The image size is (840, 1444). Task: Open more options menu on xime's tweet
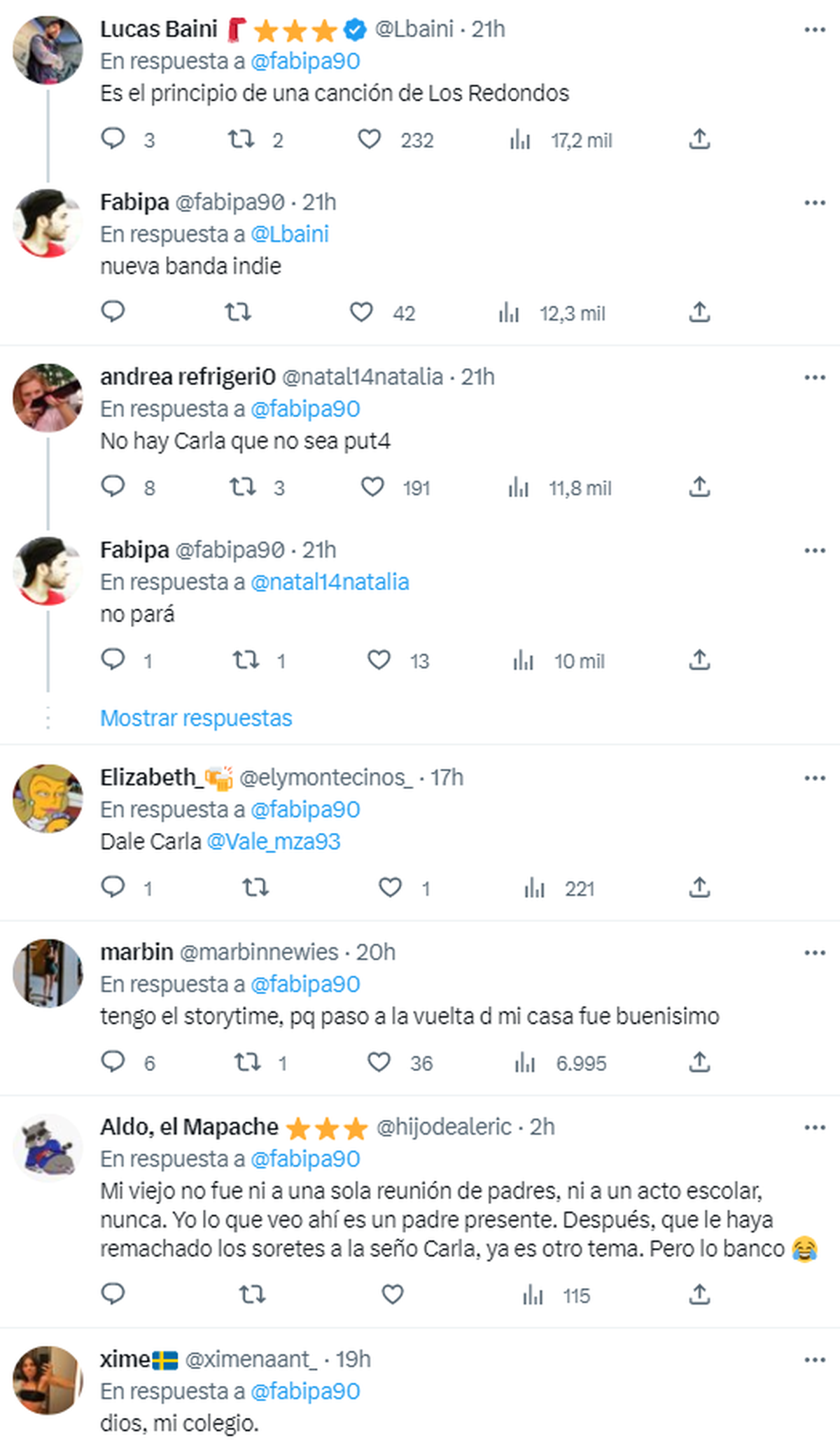815,1360
